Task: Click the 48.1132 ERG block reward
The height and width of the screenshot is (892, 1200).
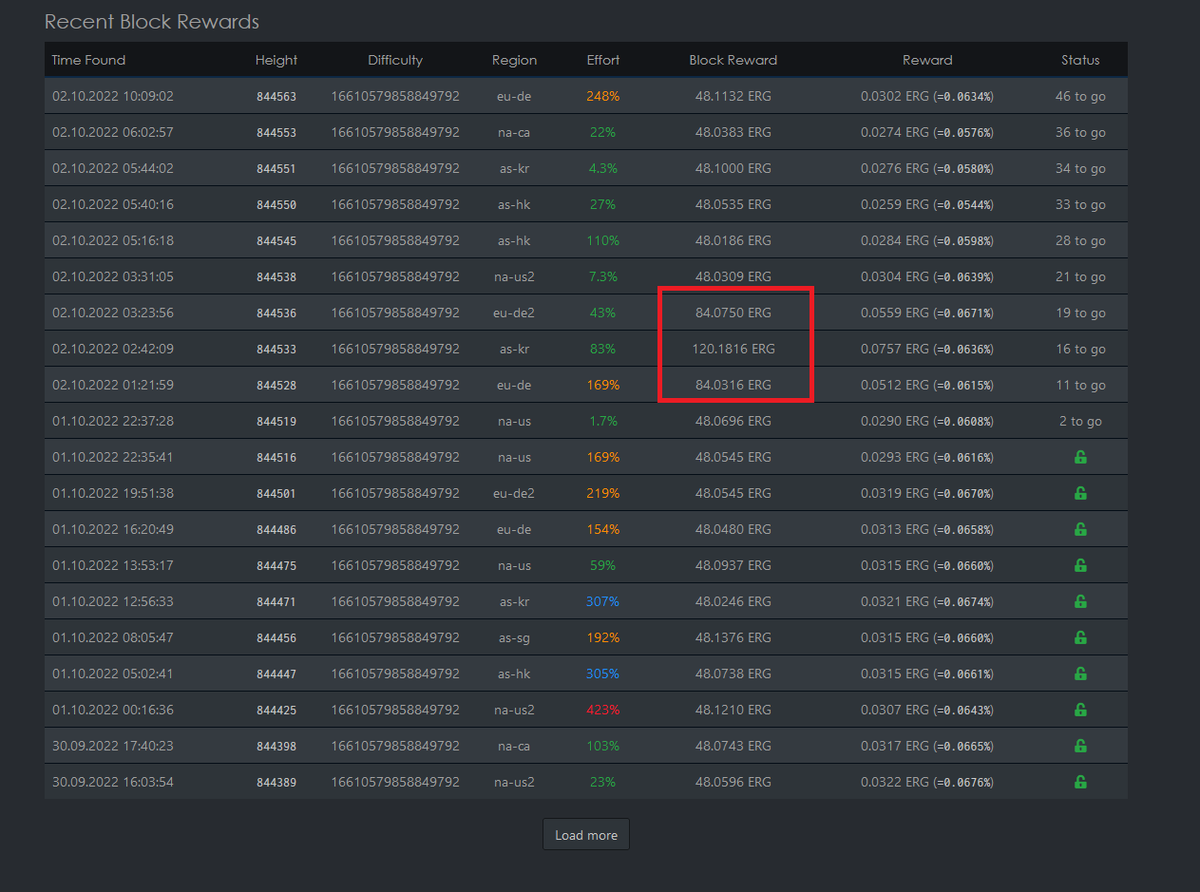Action: click(x=733, y=97)
